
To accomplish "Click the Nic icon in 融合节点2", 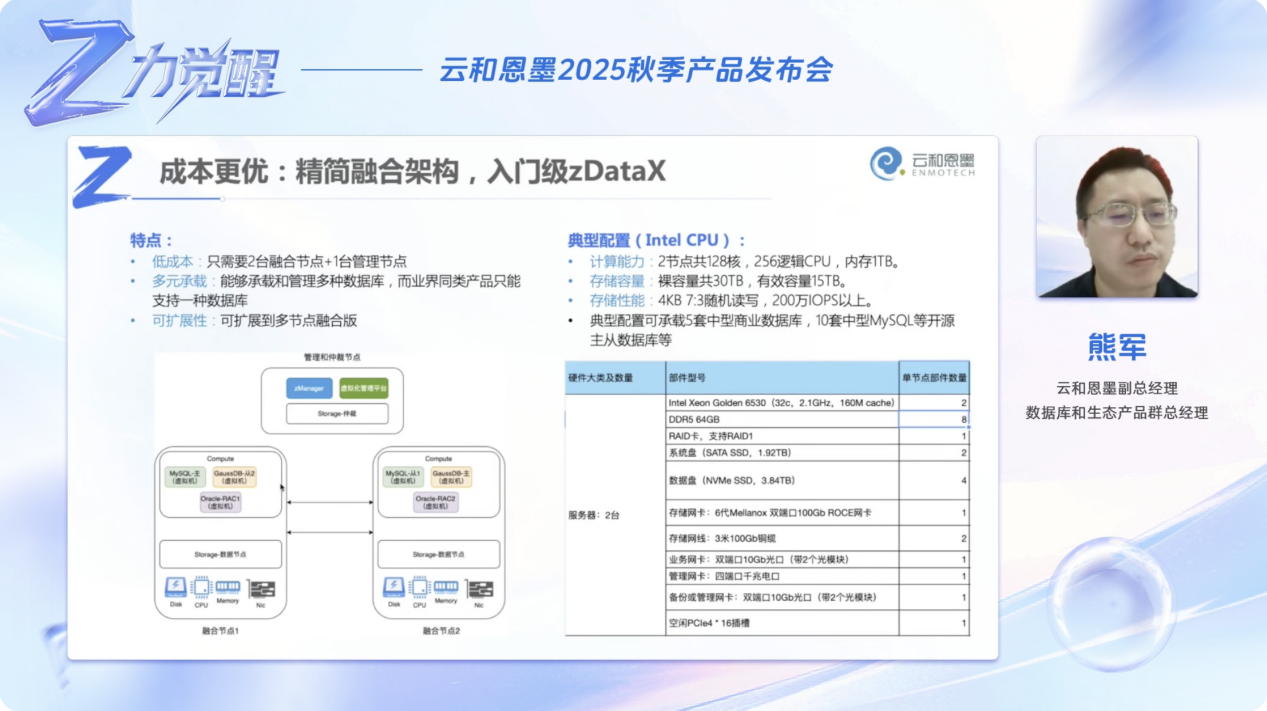I will [x=480, y=589].
